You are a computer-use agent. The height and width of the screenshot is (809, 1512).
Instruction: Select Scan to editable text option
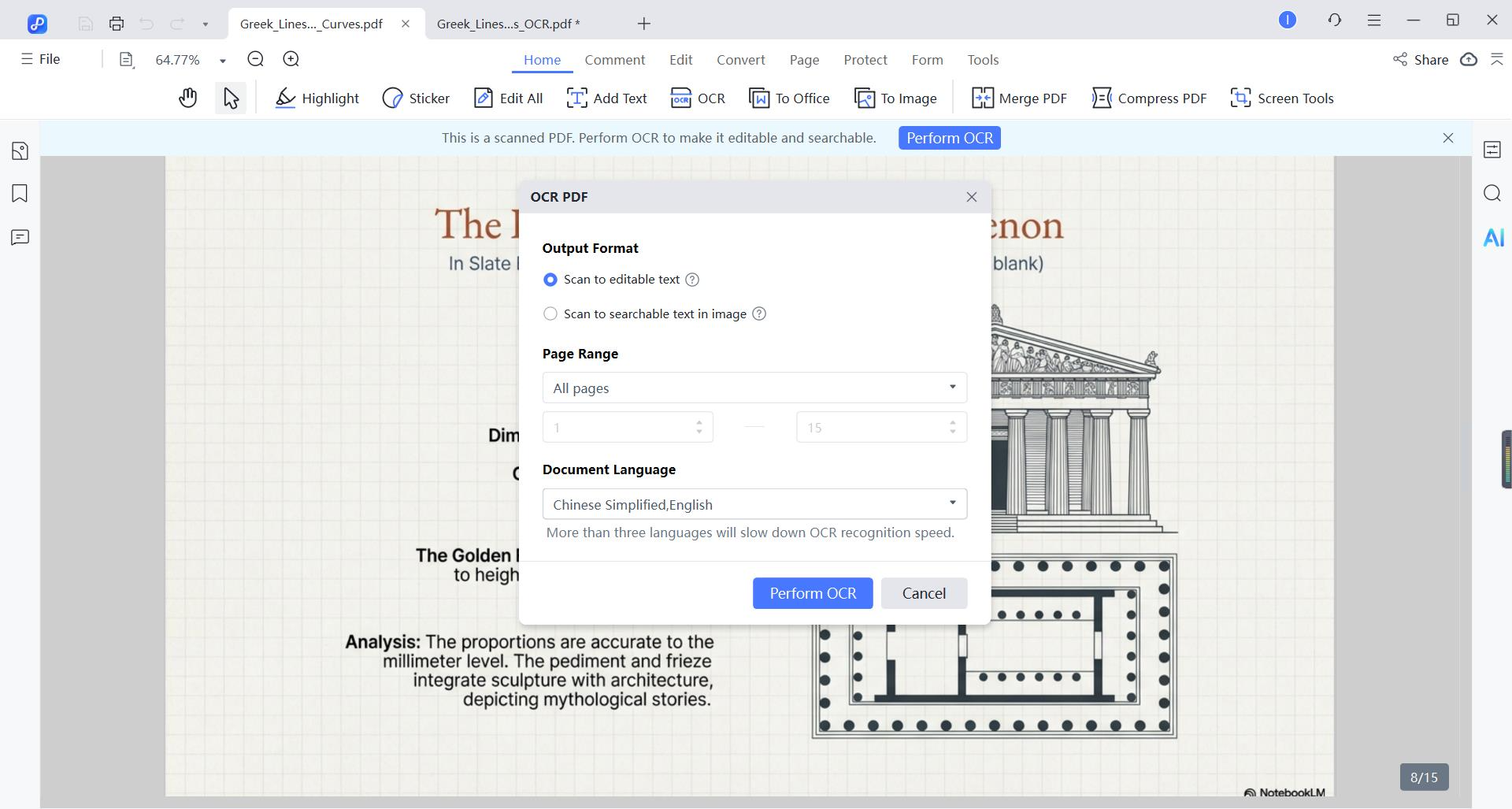pyautogui.click(x=550, y=280)
